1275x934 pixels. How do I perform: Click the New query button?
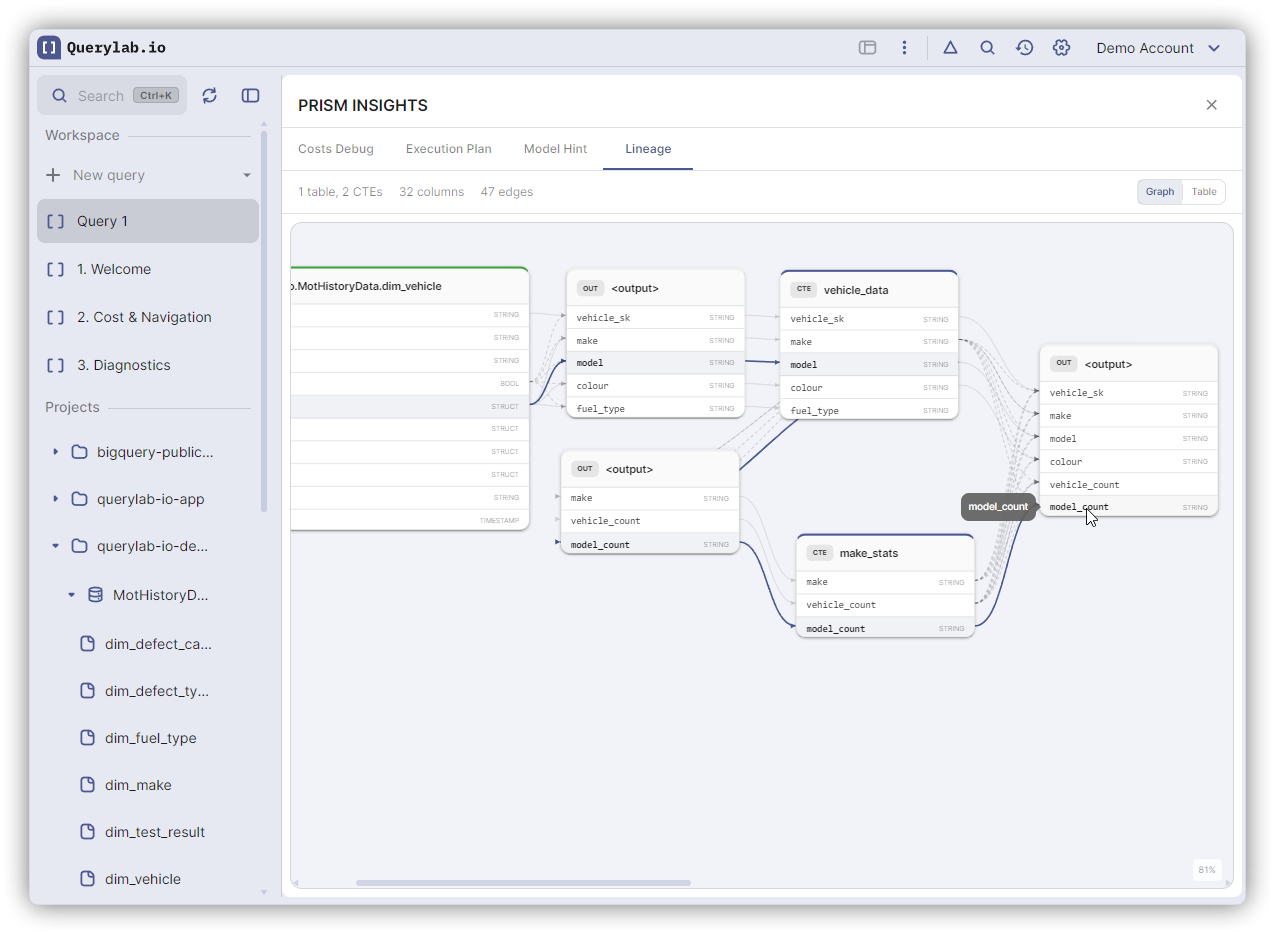coord(108,175)
